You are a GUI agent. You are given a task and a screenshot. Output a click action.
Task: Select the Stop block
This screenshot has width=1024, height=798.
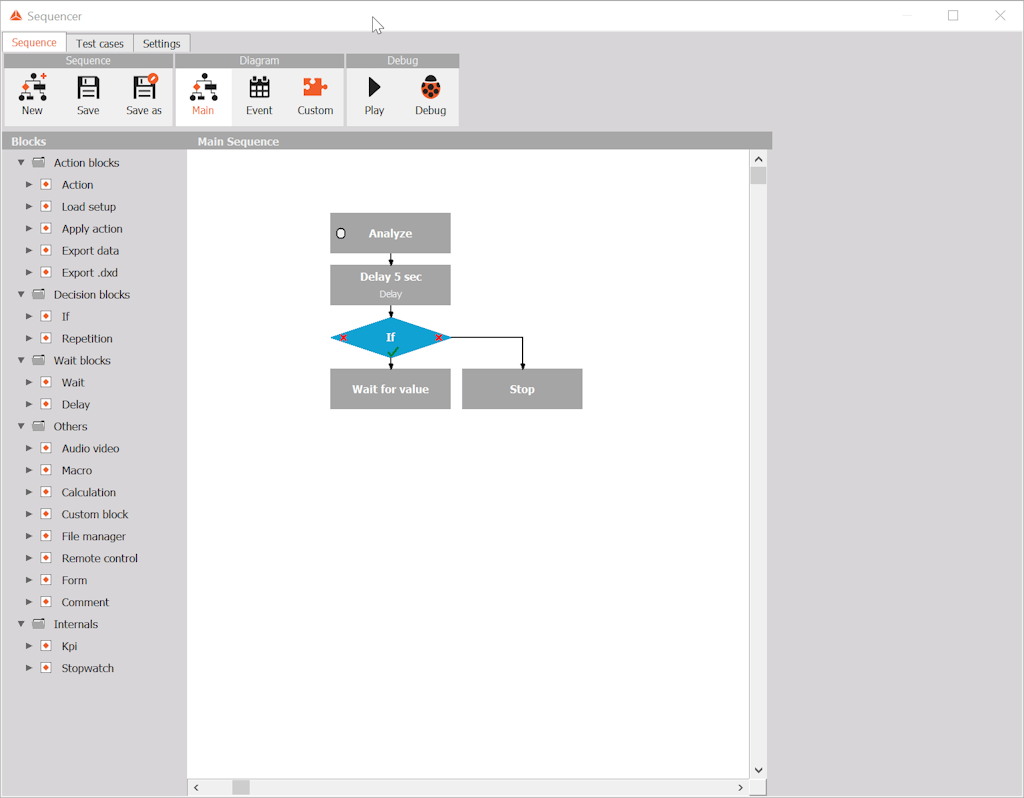[x=522, y=389]
